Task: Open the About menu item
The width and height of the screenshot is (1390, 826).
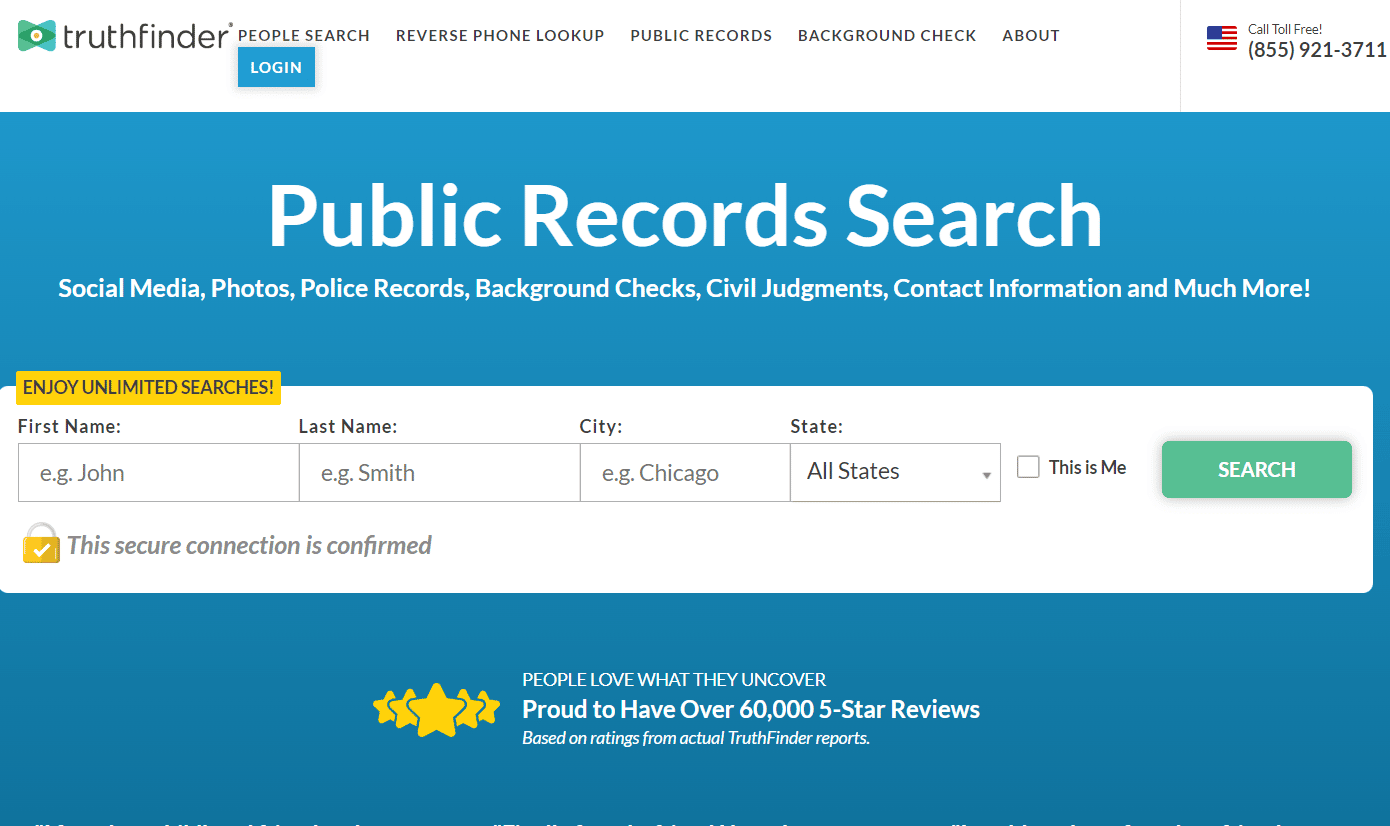Action: click(x=1031, y=35)
